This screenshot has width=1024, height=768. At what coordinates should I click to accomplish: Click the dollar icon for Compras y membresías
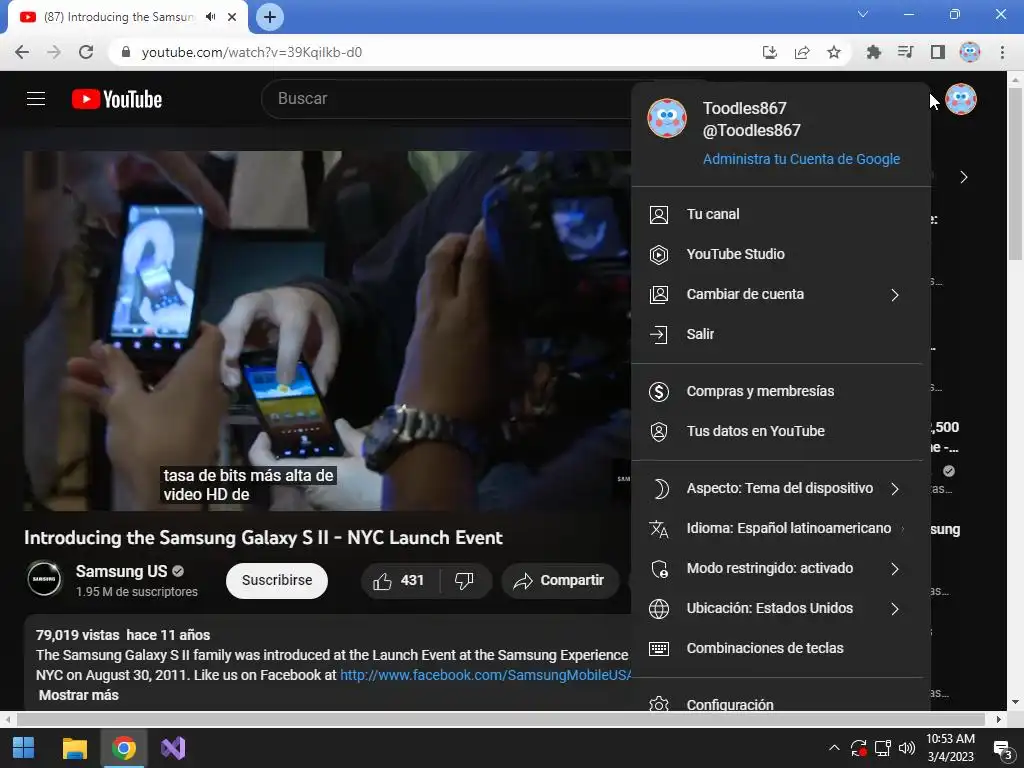click(659, 391)
